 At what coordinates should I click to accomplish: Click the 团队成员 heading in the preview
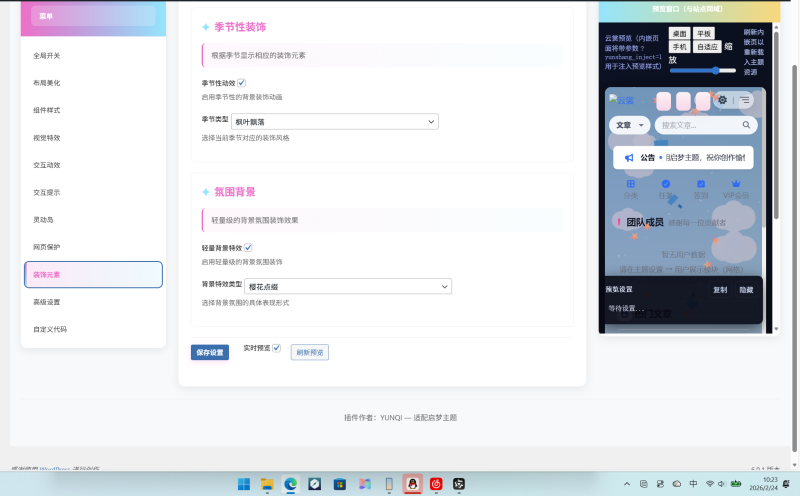tap(645, 222)
